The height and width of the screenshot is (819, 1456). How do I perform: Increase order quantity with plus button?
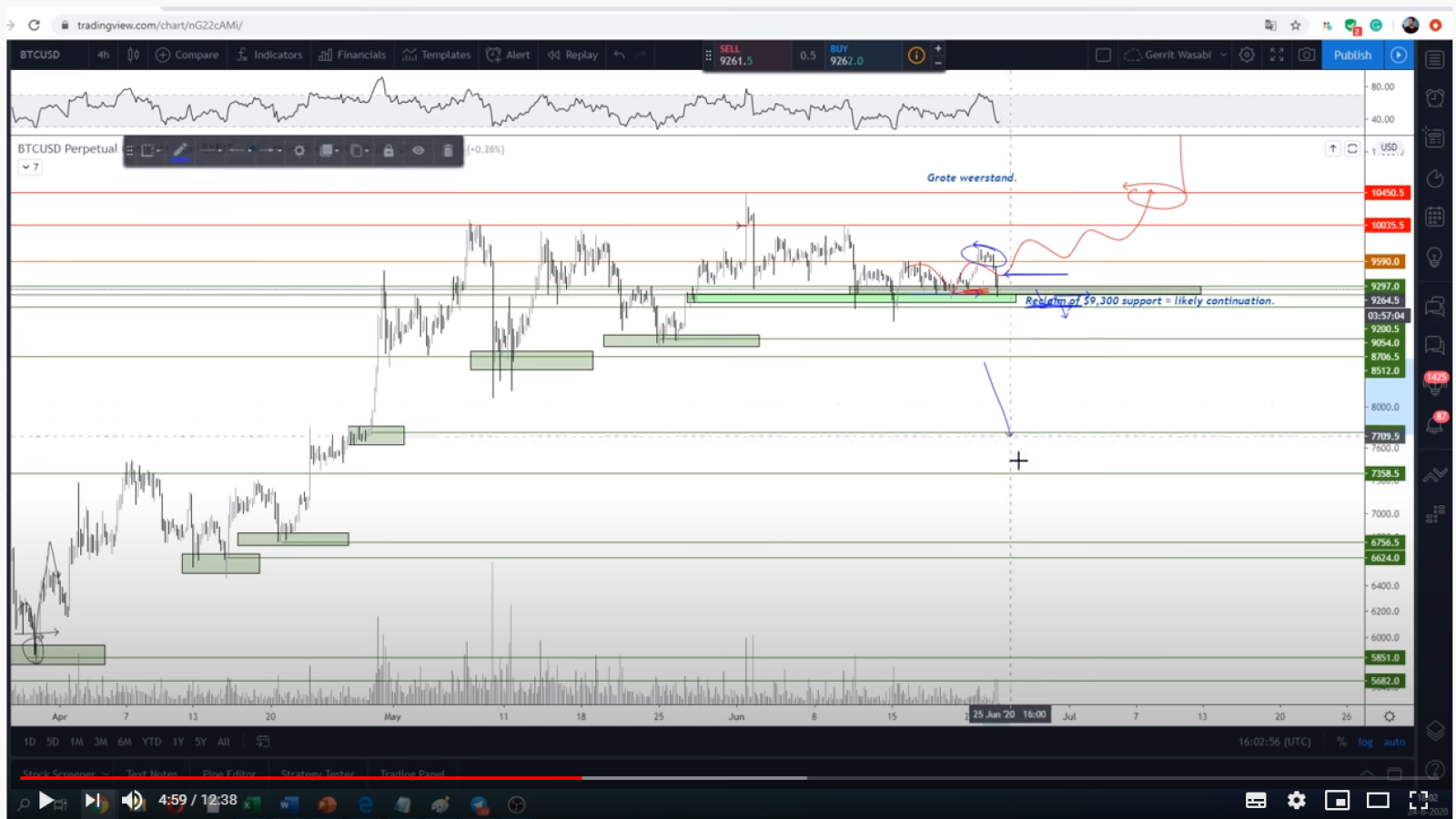[938, 48]
